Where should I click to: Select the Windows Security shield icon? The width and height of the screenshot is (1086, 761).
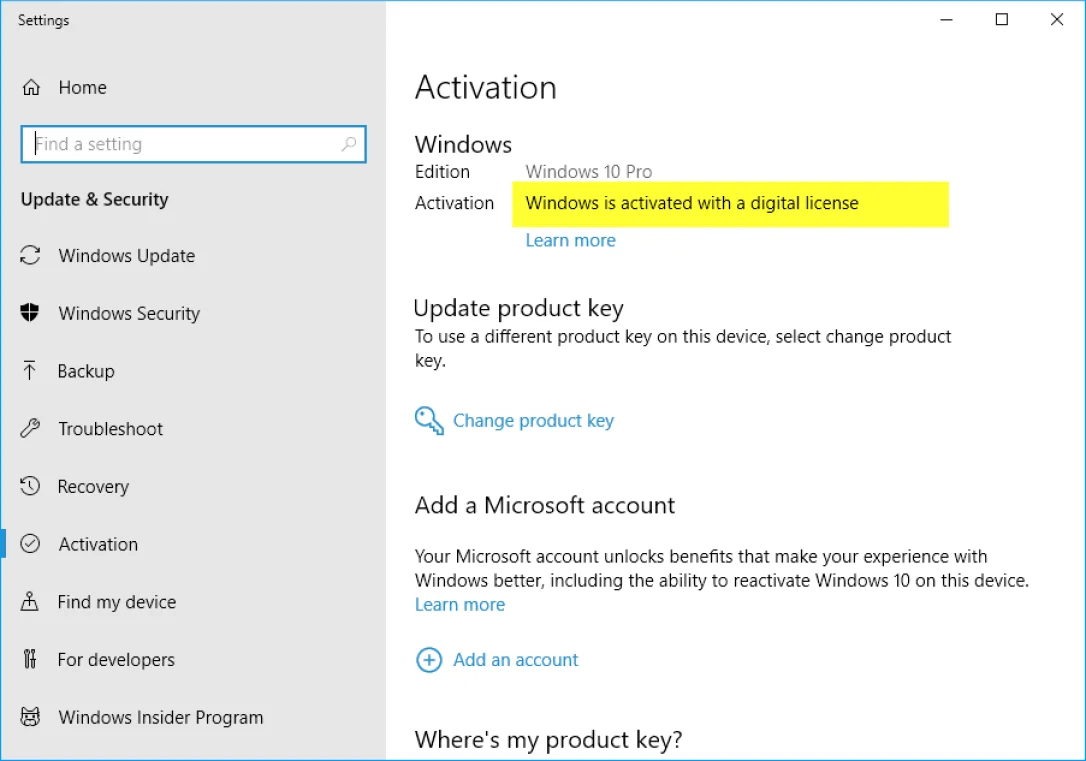31,313
